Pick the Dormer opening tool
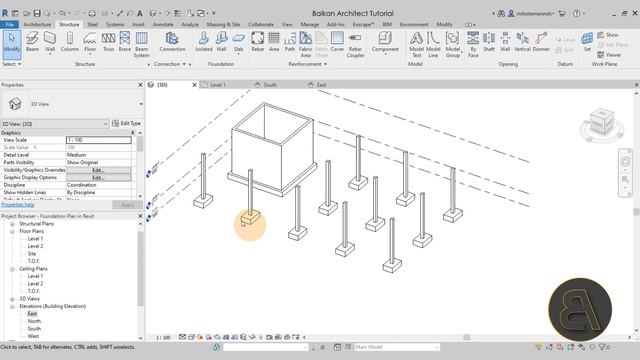The height and width of the screenshot is (360, 640). click(541, 42)
